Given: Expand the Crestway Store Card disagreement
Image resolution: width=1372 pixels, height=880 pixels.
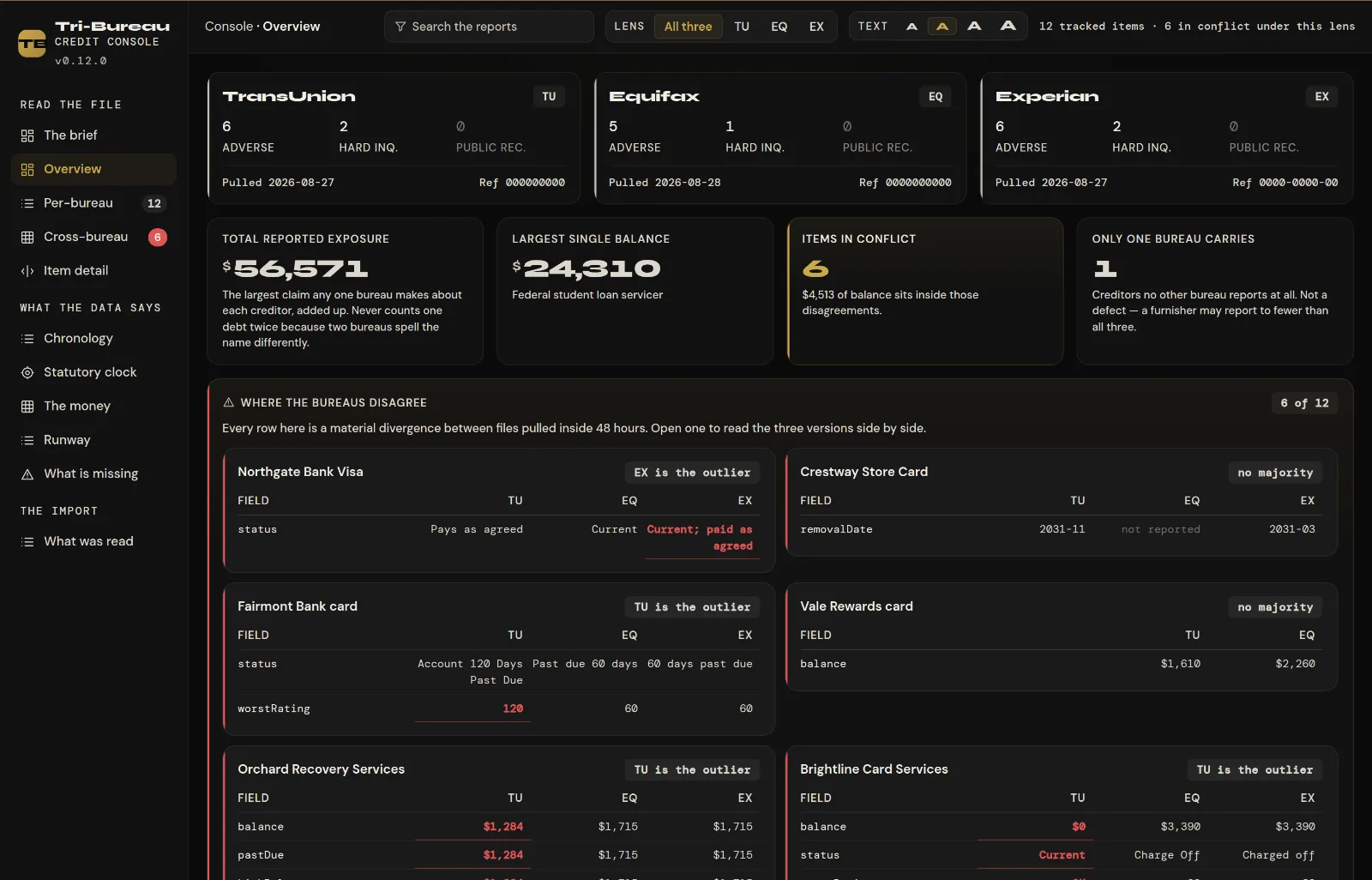Looking at the screenshot, I should click(1062, 503).
